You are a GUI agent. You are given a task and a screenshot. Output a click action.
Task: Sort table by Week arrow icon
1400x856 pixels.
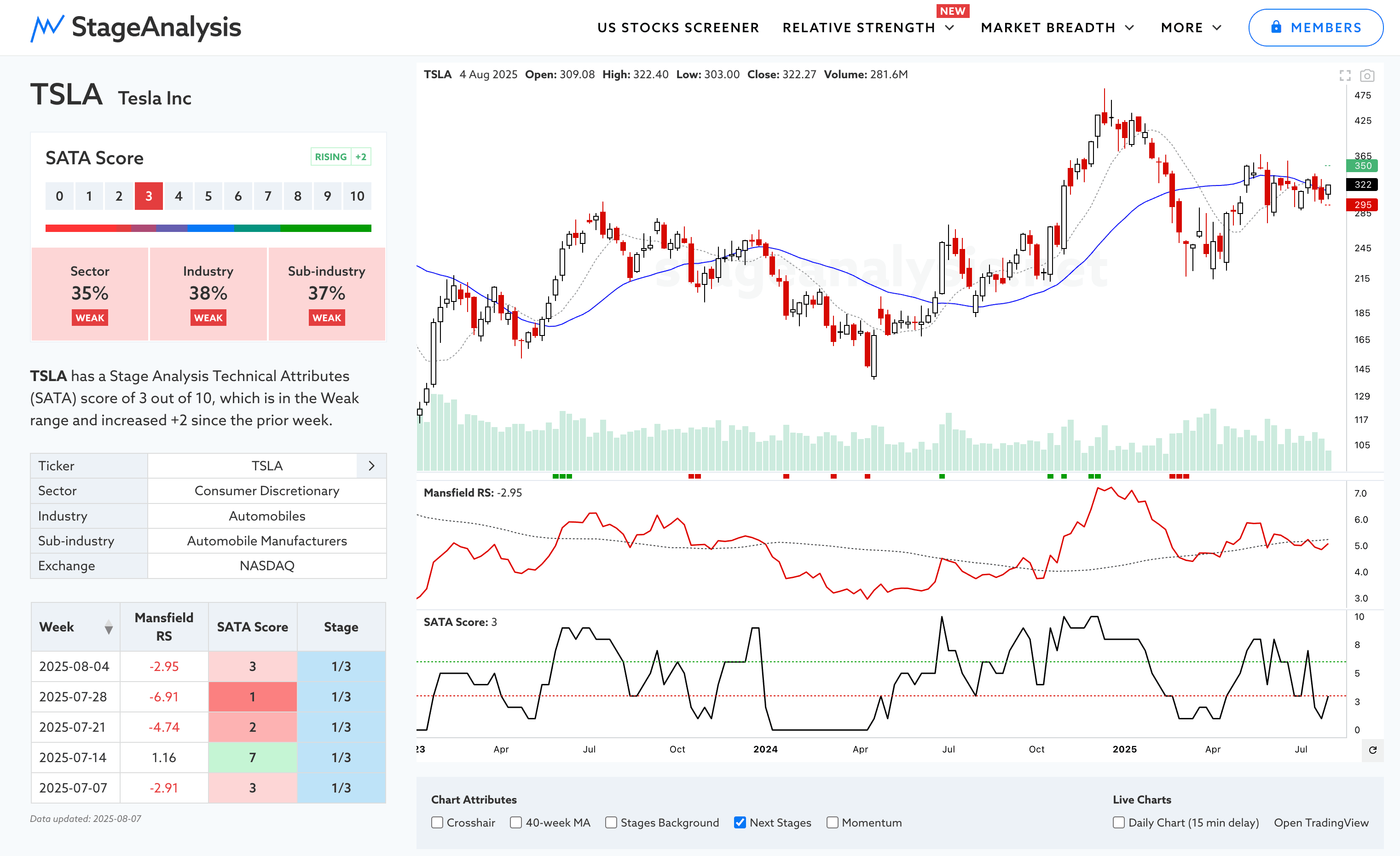click(x=109, y=627)
